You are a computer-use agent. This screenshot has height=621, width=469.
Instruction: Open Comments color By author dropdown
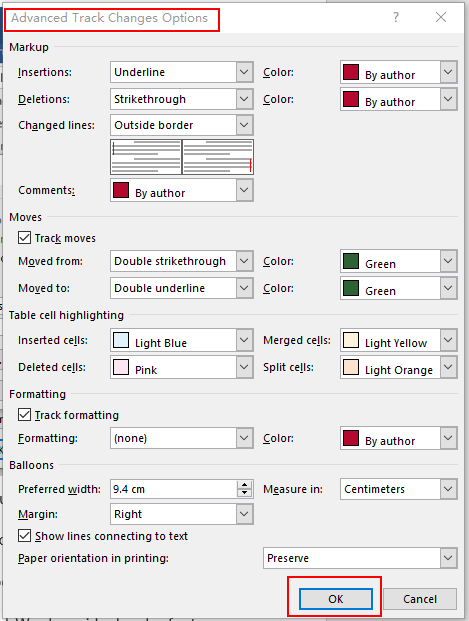coord(182,190)
